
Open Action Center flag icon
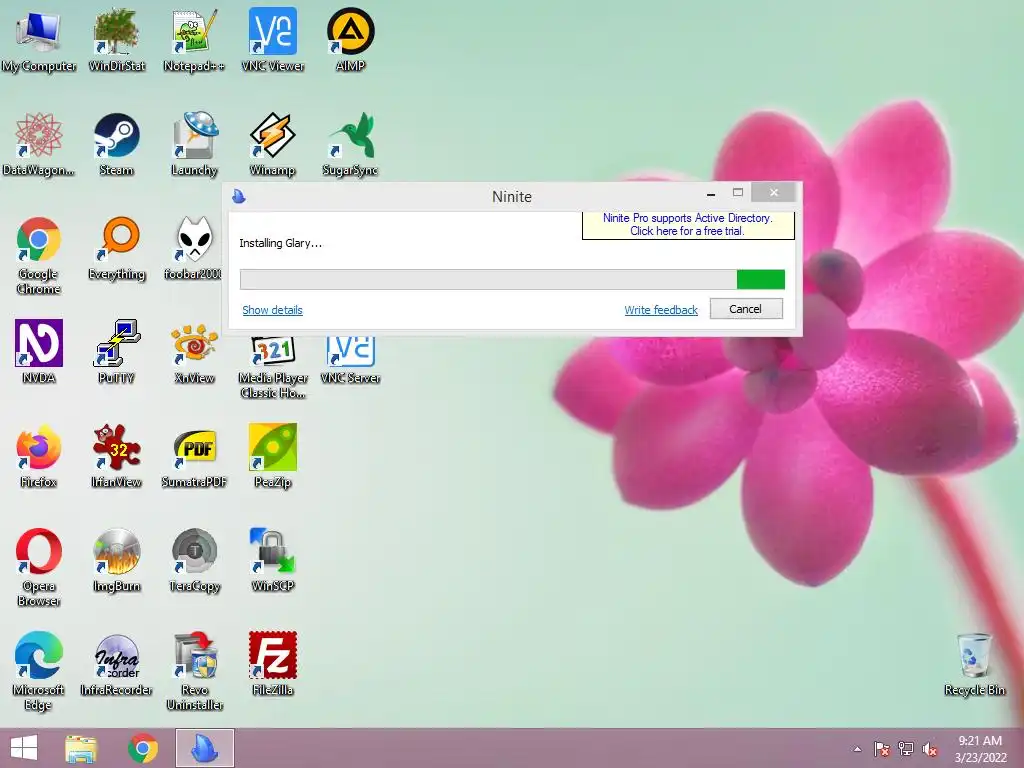882,749
